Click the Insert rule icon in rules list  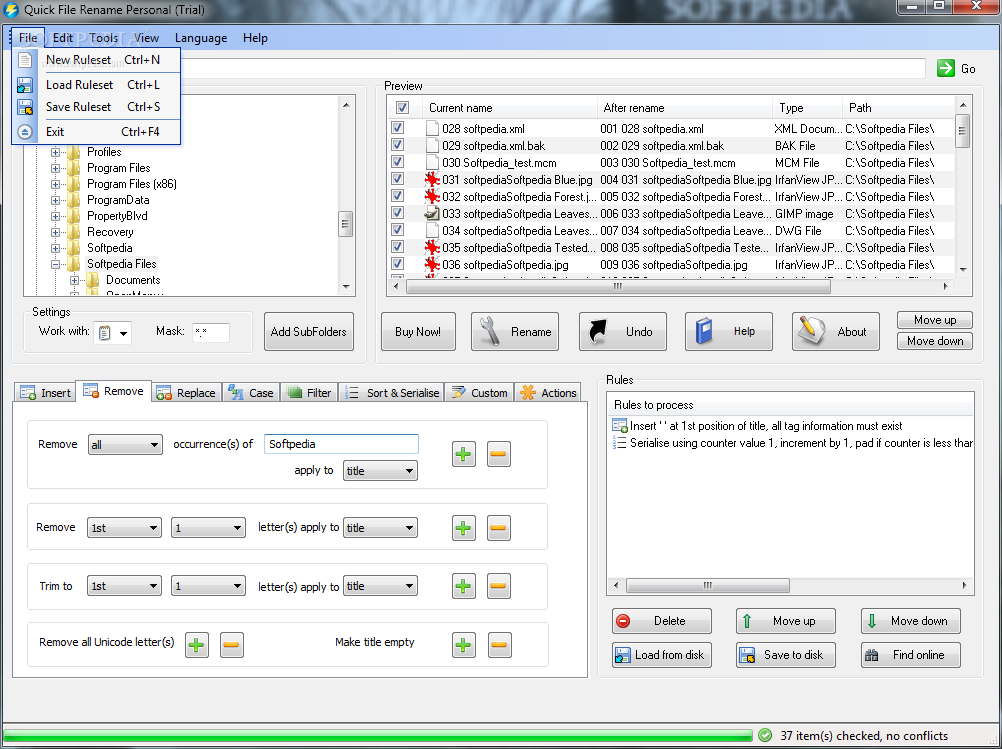619,426
